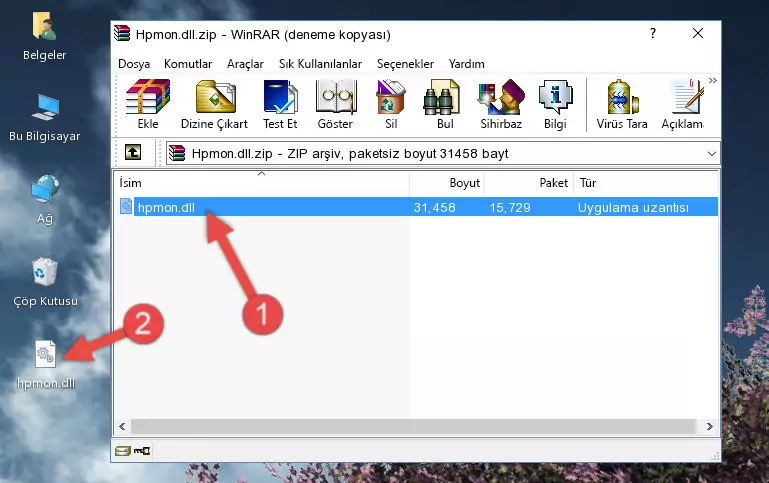The height and width of the screenshot is (483, 769).
Task: Click the WinRAR title bar app icon
Action: pyautogui.click(x=122, y=33)
